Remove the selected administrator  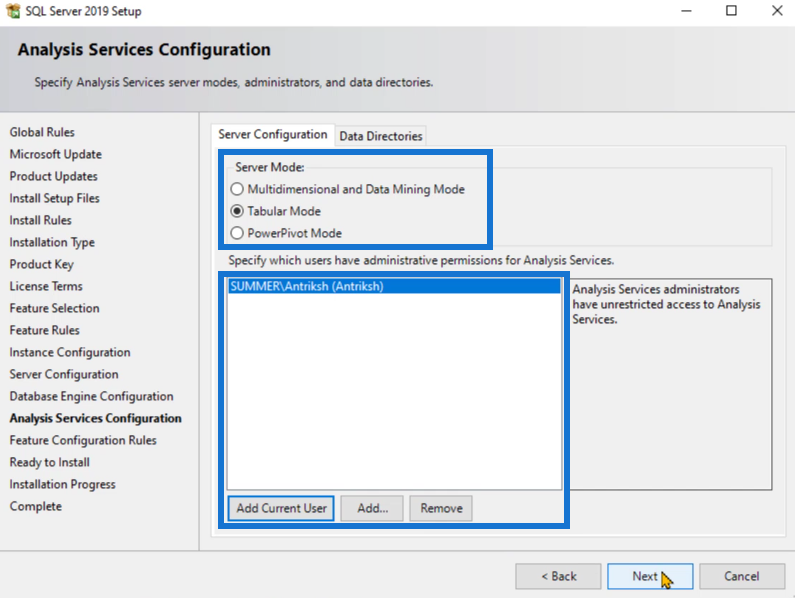point(441,508)
